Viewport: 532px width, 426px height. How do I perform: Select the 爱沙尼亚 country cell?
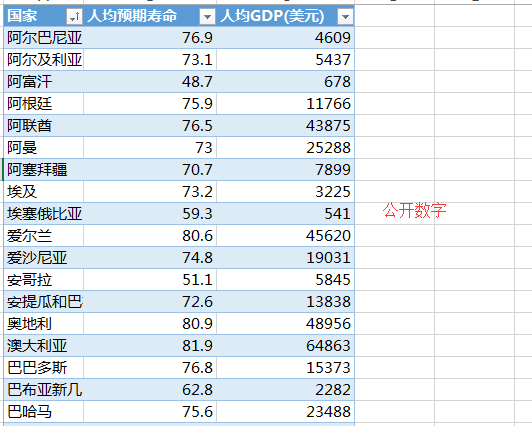pos(43,258)
